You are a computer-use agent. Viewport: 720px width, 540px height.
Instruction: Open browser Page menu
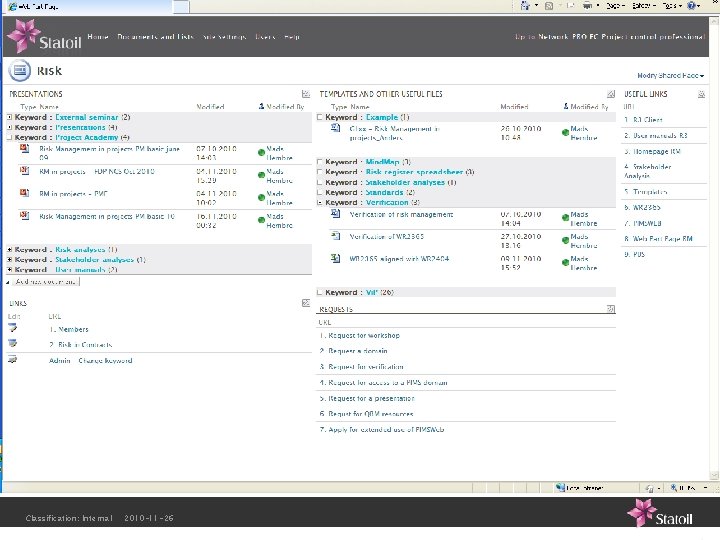pyautogui.click(x=615, y=6)
